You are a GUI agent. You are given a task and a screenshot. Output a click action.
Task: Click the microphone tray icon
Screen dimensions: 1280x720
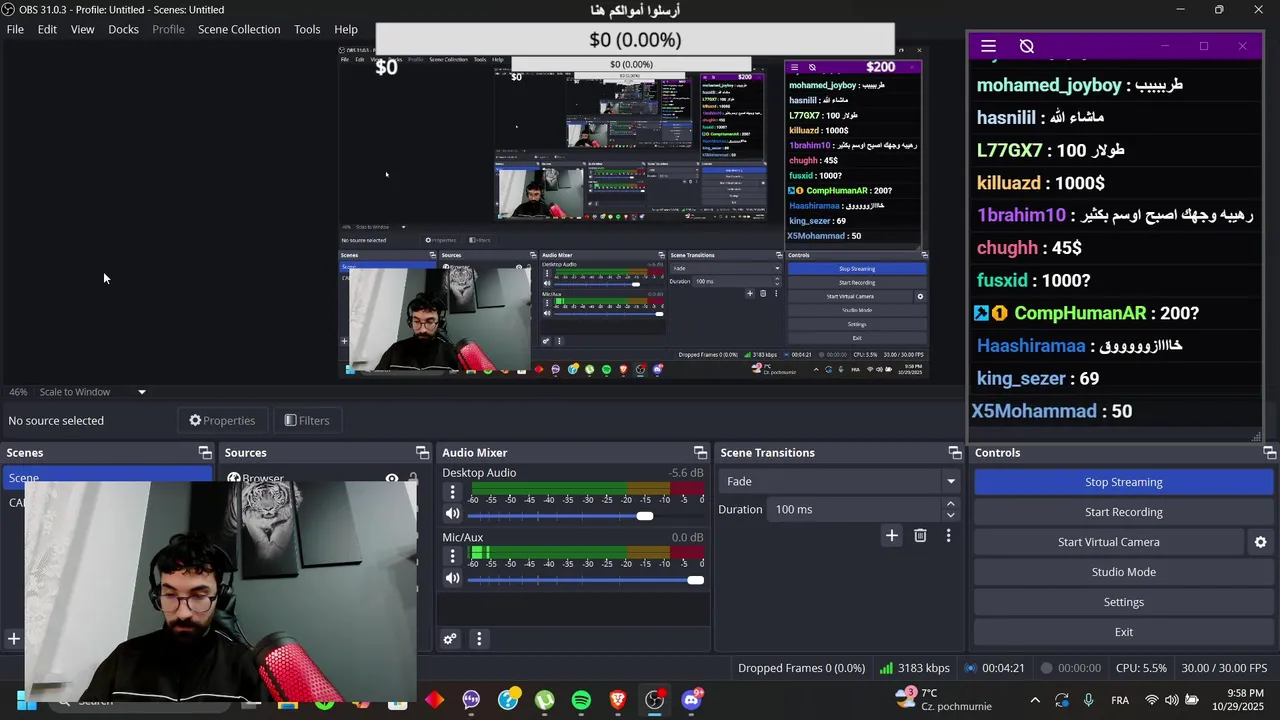pyautogui.click(x=1088, y=700)
